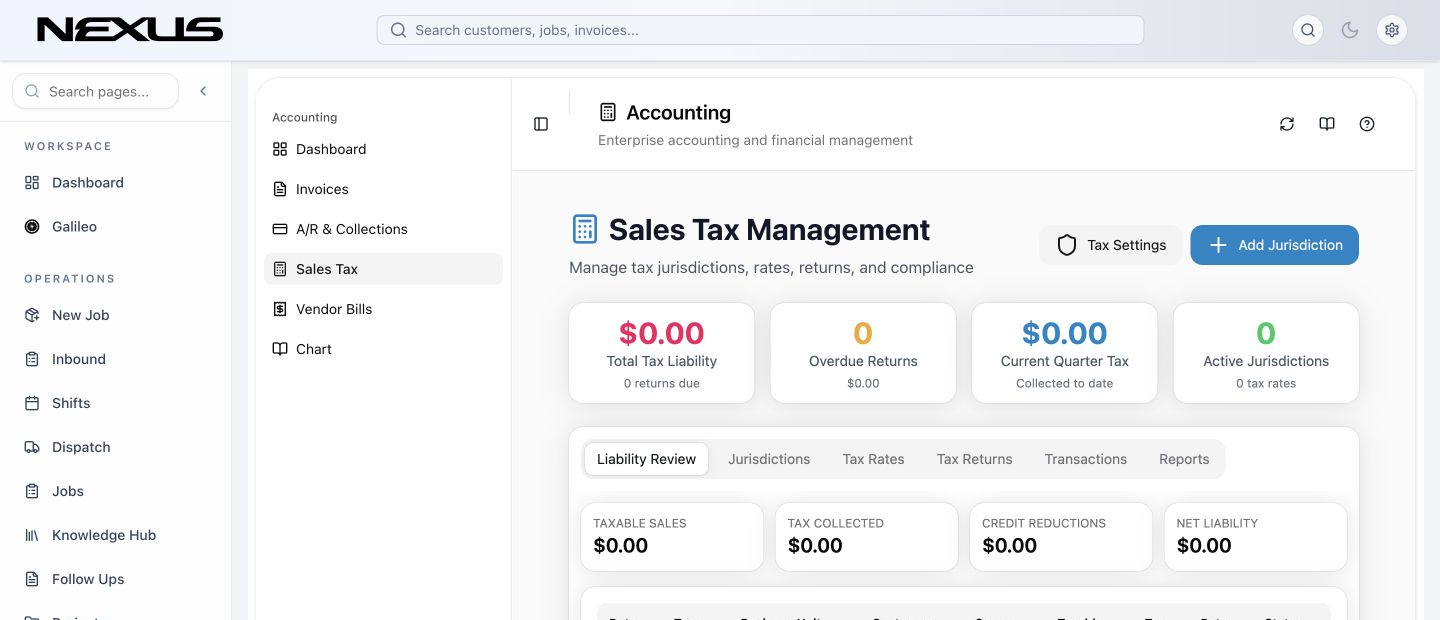Open A/R & Collections section
Screen dimensions: 1440x620
click(x=383, y=229)
